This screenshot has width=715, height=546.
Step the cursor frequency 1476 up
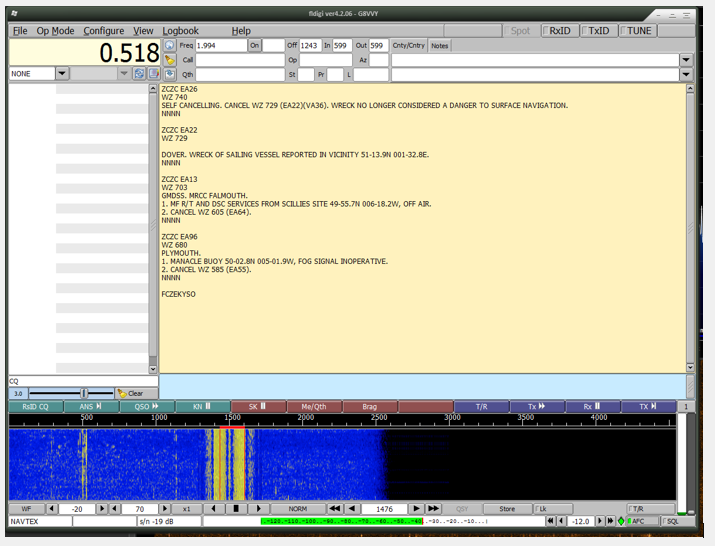click(x=416, y=509)
